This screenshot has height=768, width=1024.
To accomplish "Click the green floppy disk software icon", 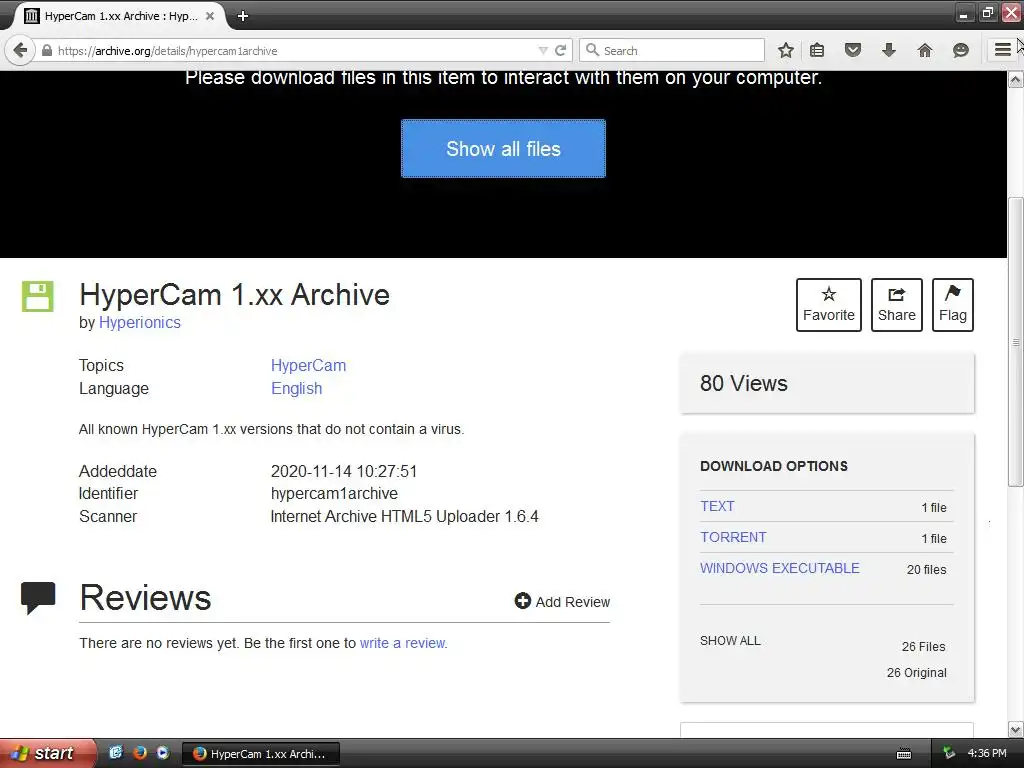I will coord(38,296).
